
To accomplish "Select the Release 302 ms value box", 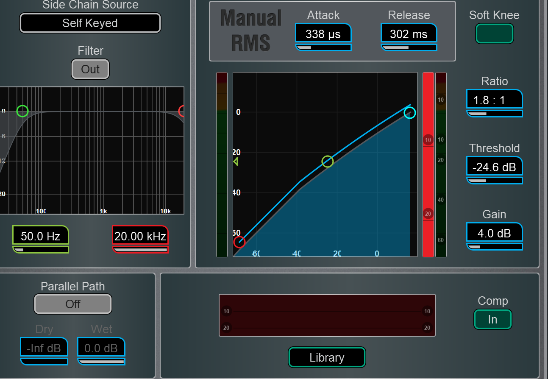I will 409,34.
